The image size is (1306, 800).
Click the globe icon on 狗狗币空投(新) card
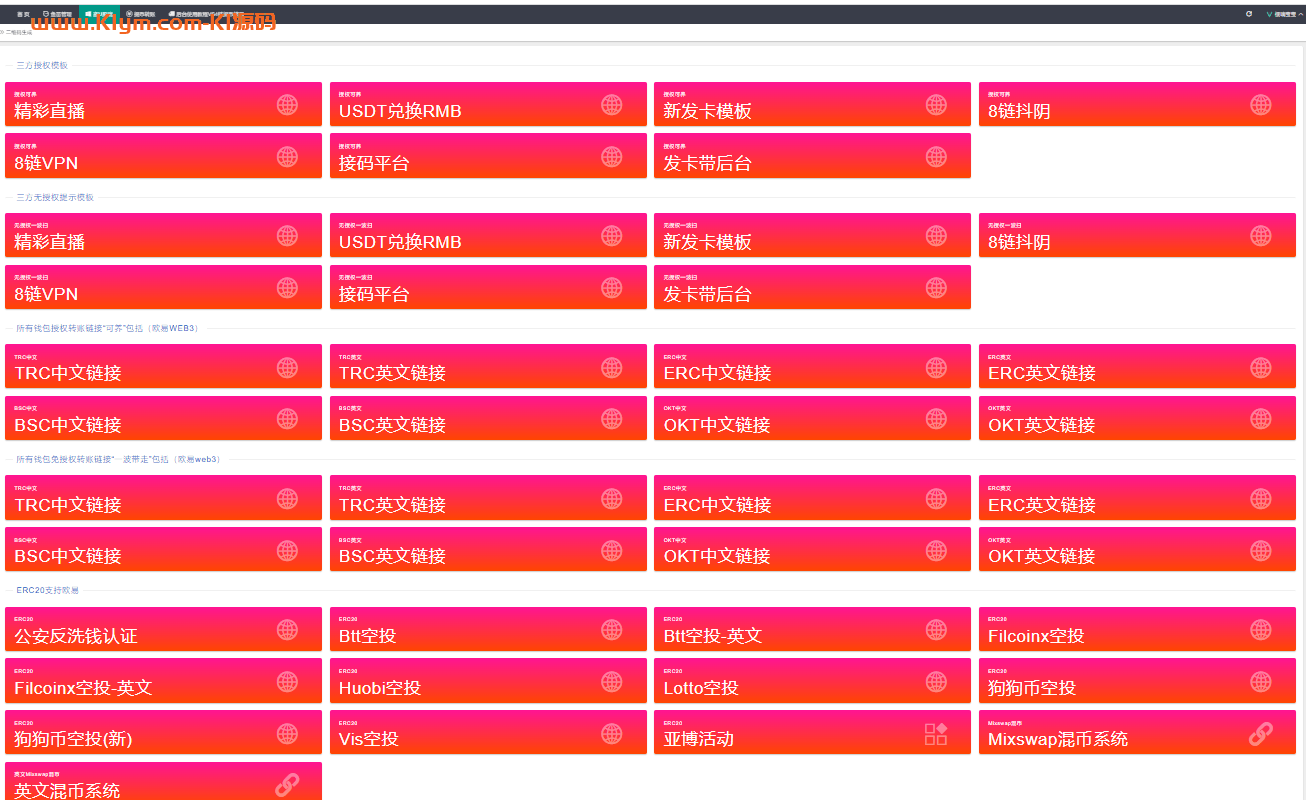point(287,734)
